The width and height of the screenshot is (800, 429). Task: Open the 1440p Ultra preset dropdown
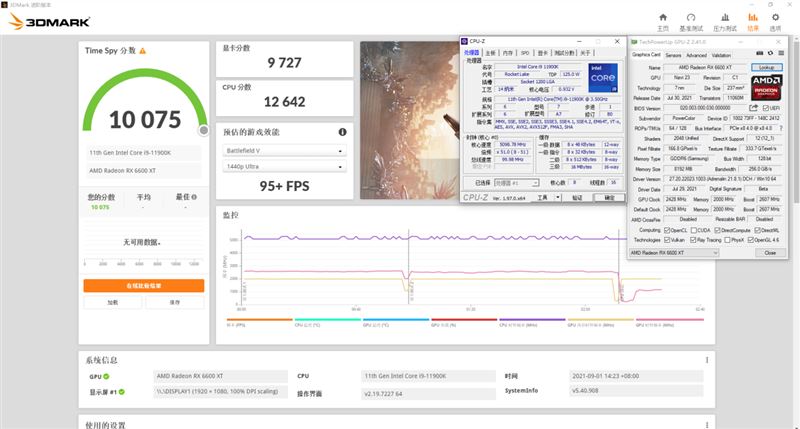(x=285, y=167)
